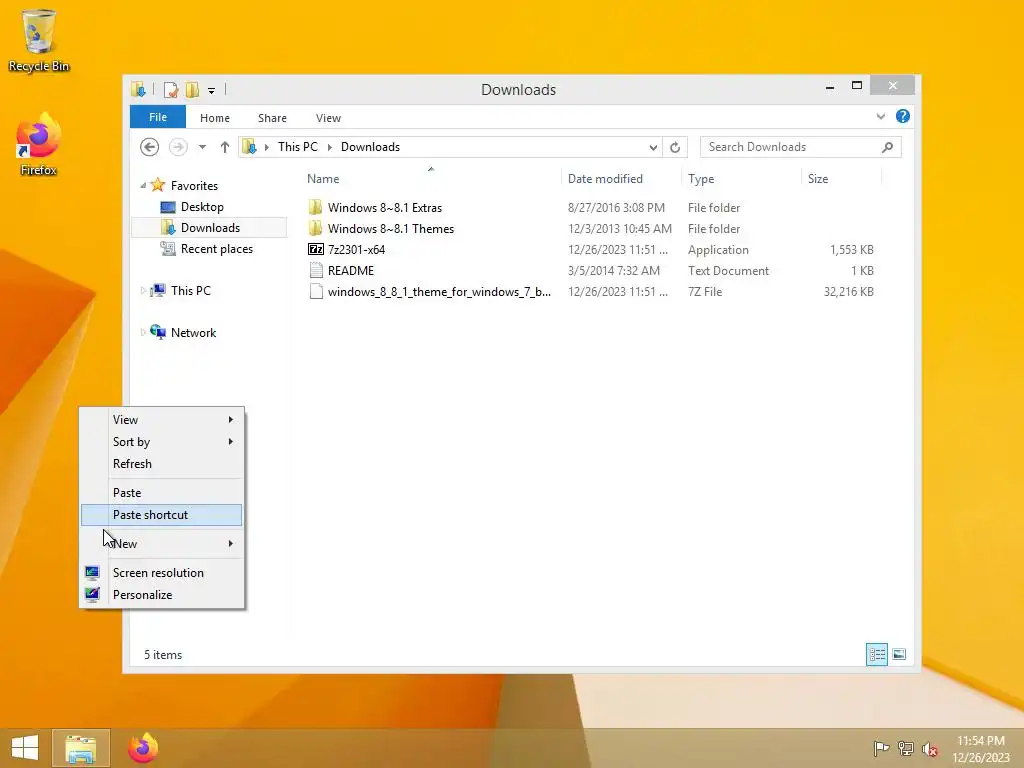Open the File ribbon tab

point(158,117)
